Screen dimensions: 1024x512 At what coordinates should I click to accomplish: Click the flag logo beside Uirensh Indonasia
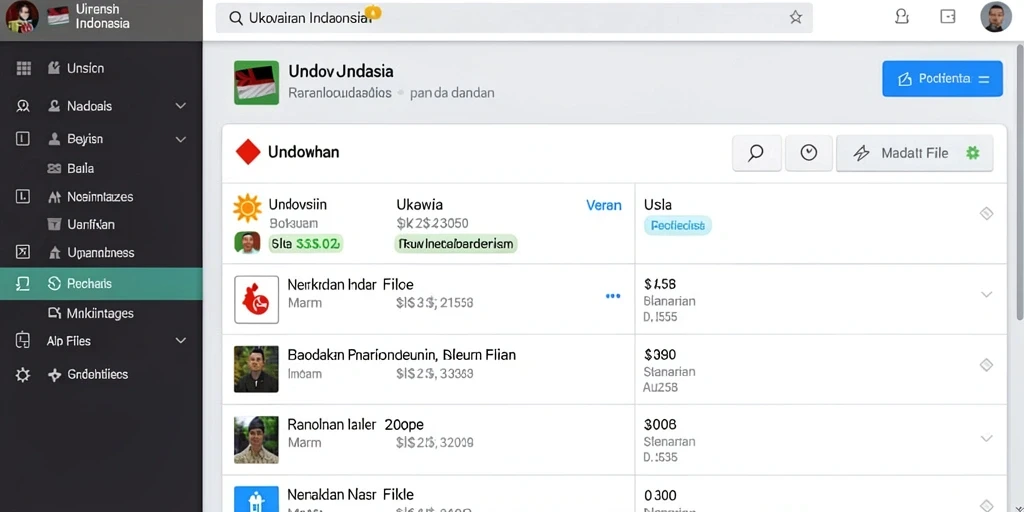point(58,16)
